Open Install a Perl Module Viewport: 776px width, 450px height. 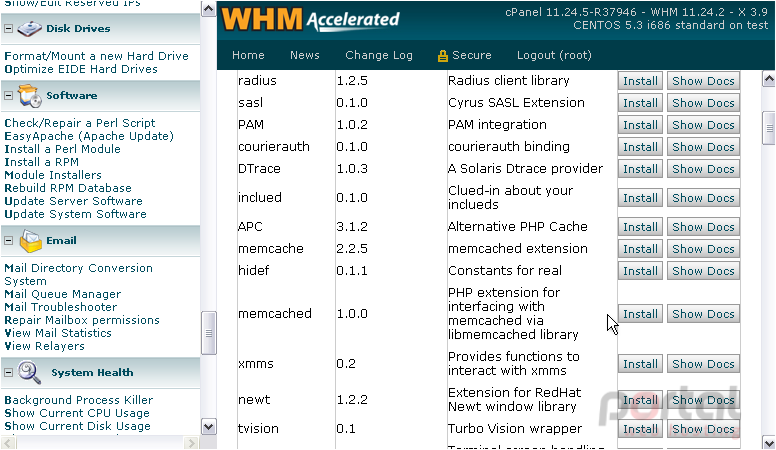(x=62, y=149)
